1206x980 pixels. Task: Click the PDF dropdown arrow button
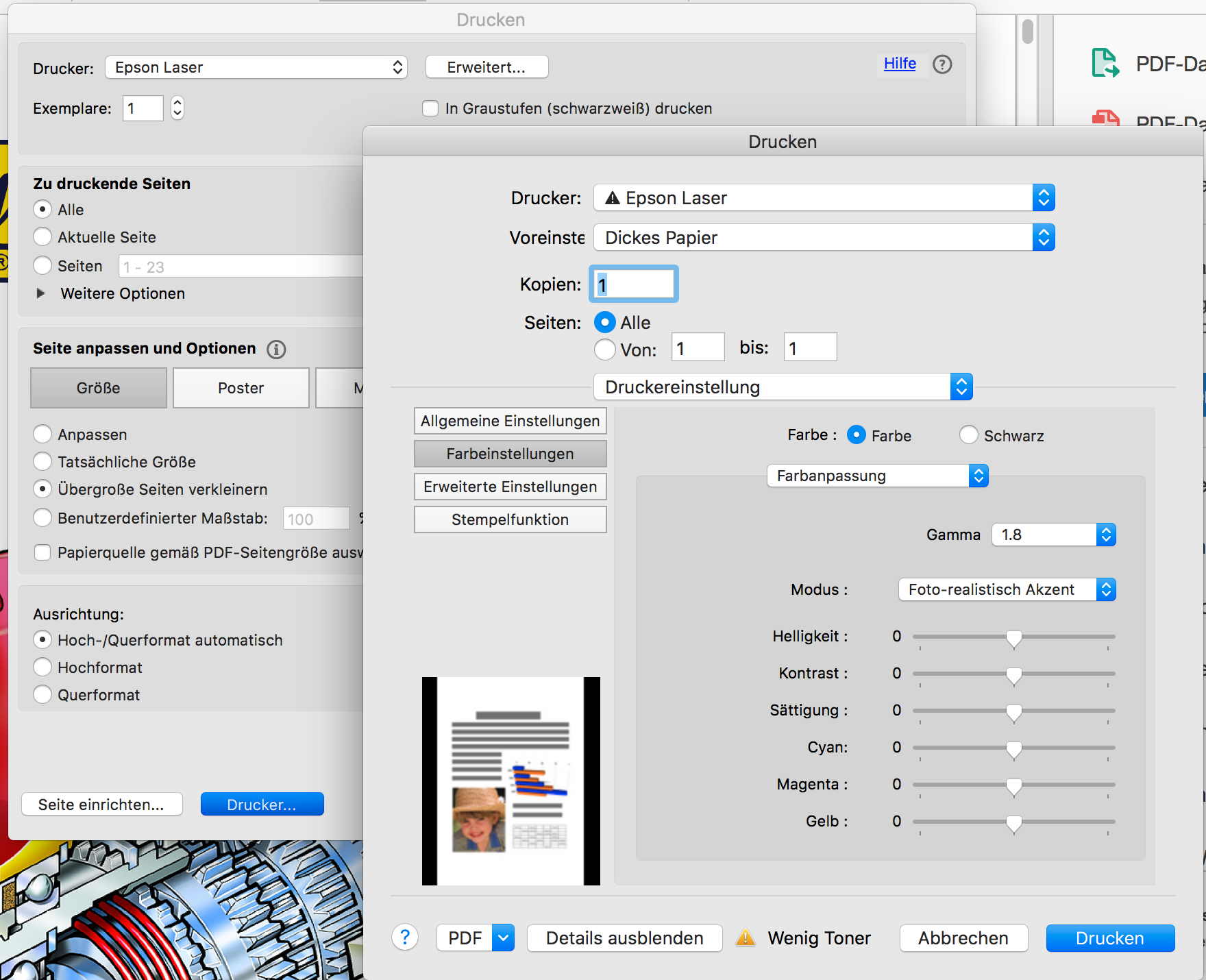point(503,938)
